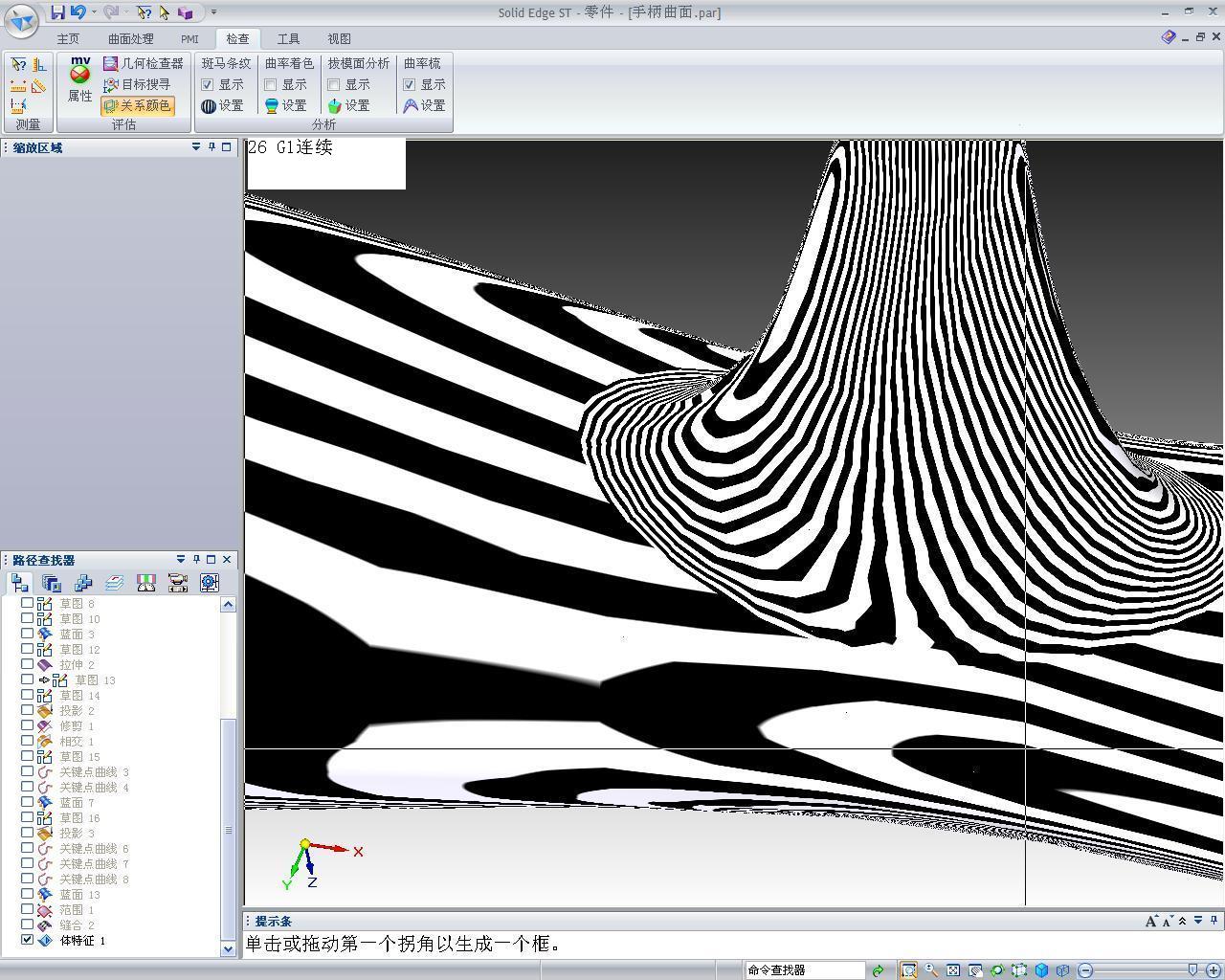Increase the prompt bar font size
Image resolution: width=1225 pixels, height=980 pixels.
coord(1151,921)
